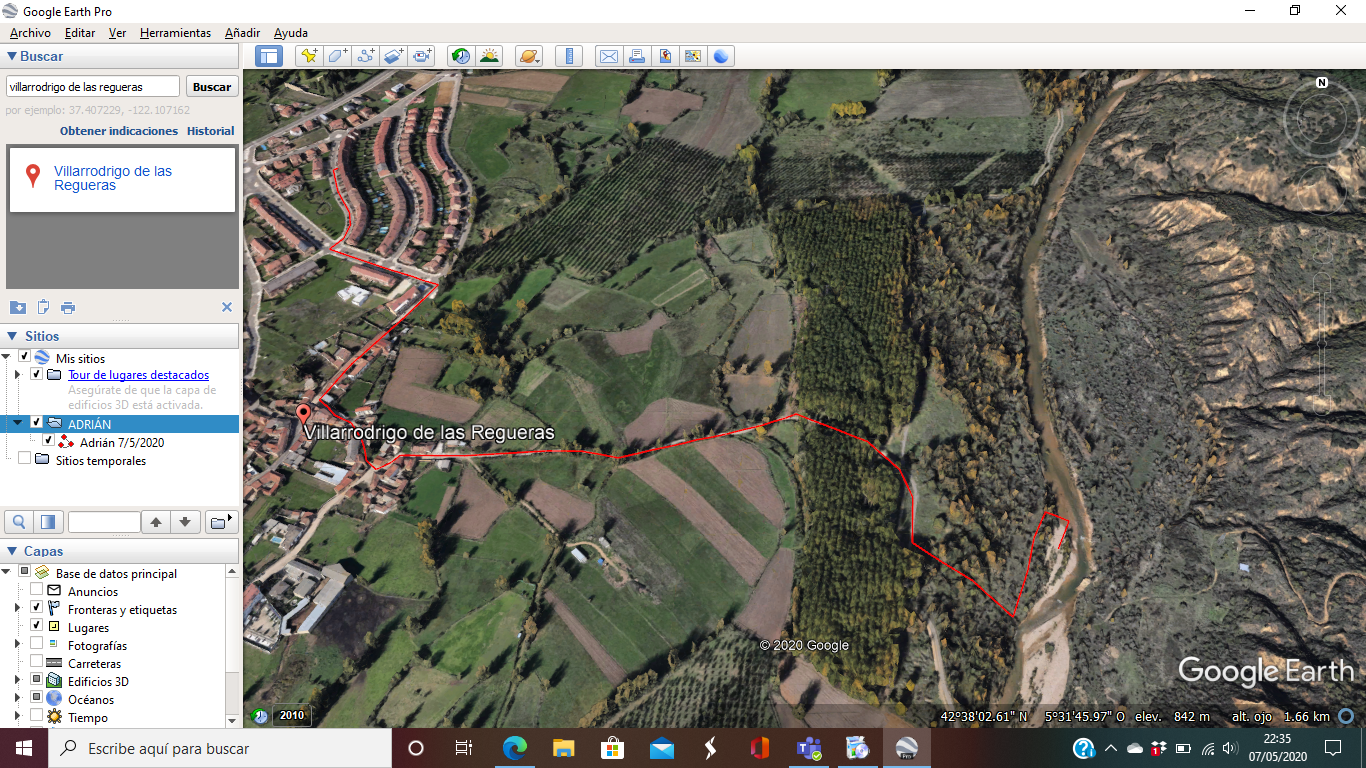This screenshot has width=1366, height=768.
Task: Open the ruler measurement tool
Action: point(568,56)
